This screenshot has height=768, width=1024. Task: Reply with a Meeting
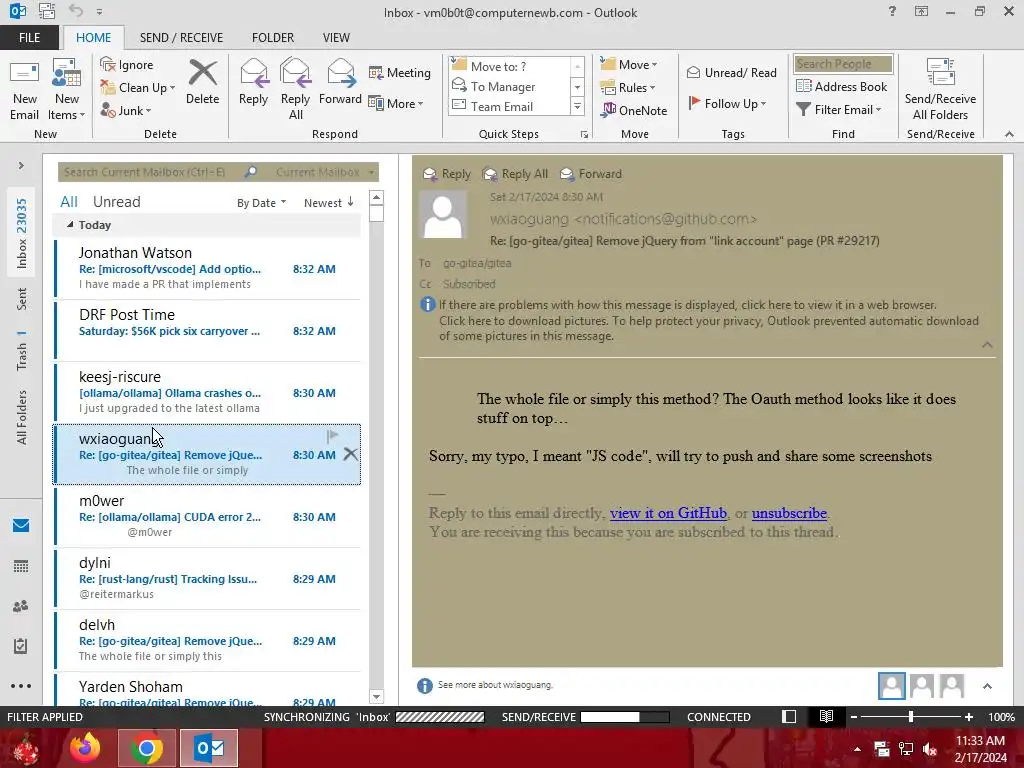(x=400, y=72)
